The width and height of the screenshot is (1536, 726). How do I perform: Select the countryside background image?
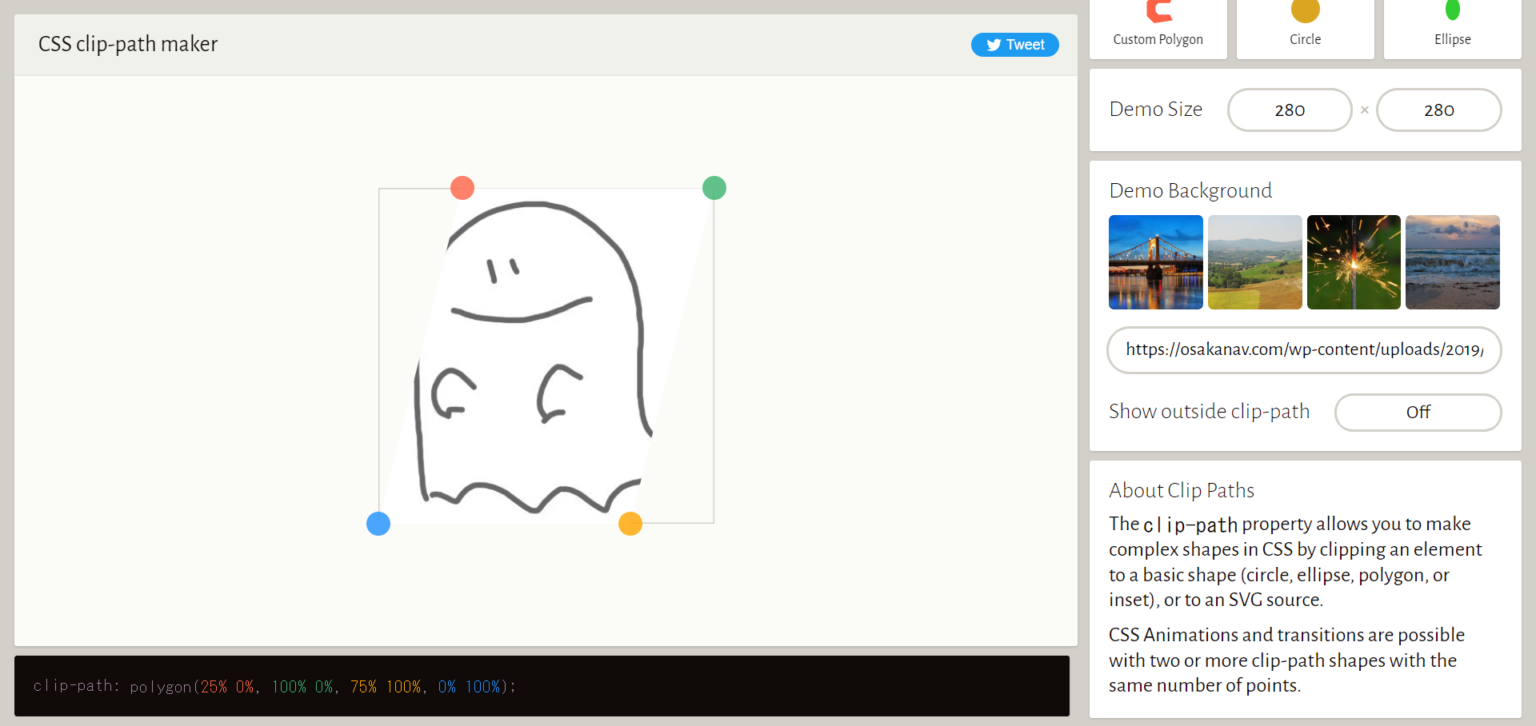1254,262
